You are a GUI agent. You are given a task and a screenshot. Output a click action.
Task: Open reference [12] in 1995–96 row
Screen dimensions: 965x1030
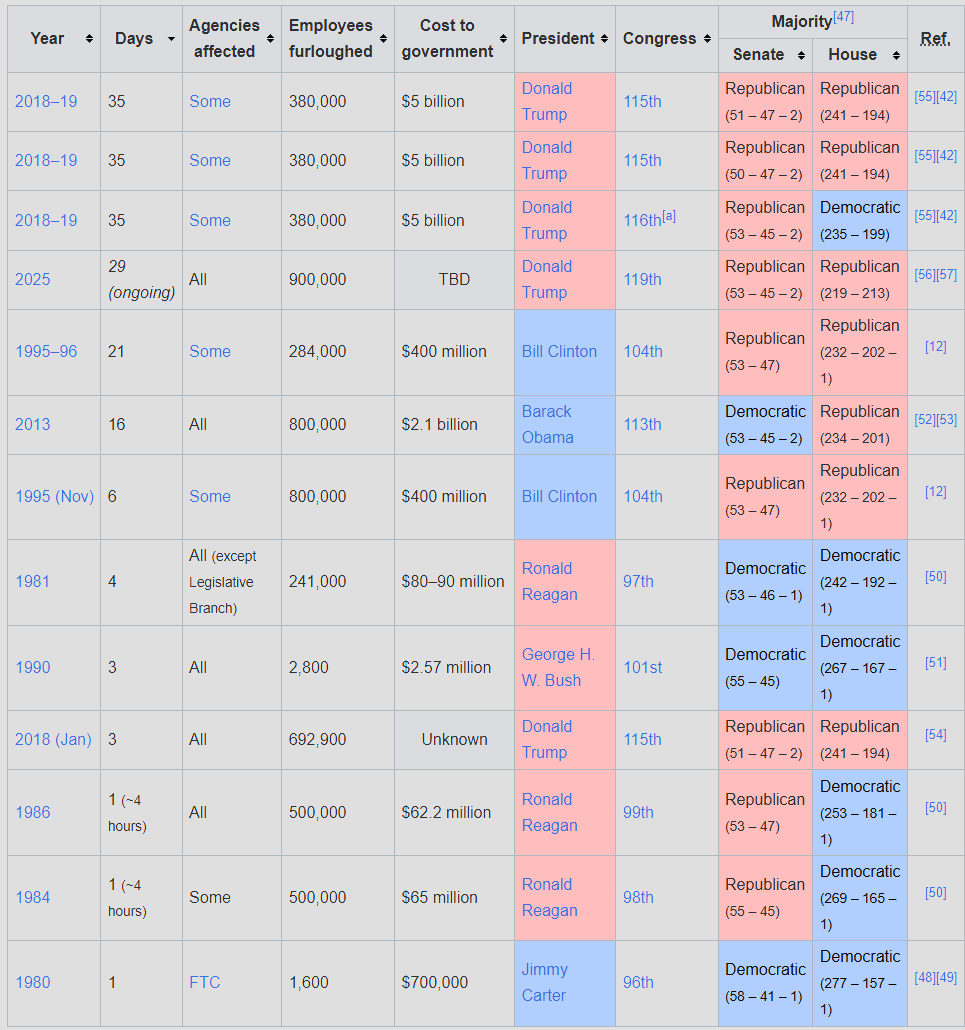[935, 347]
